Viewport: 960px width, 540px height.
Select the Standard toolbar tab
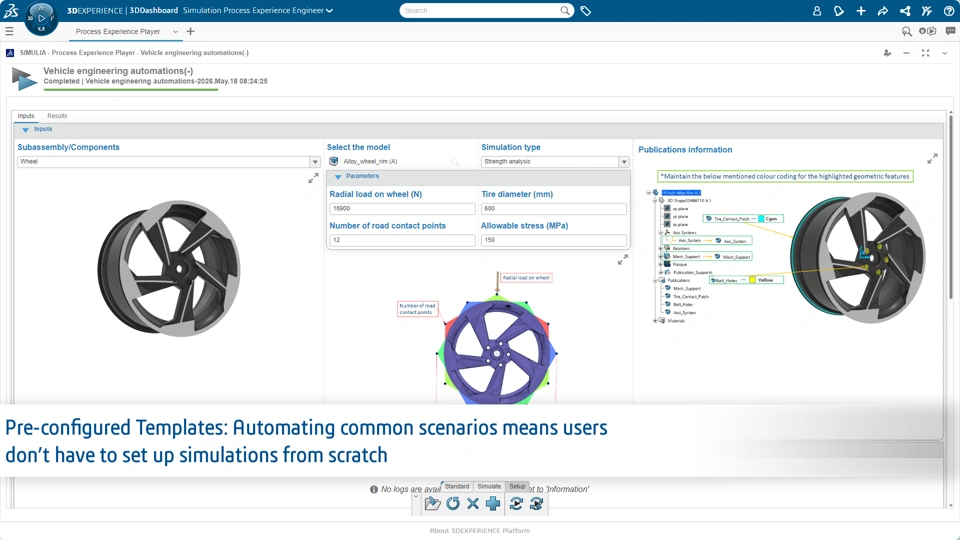click(457, 486)
